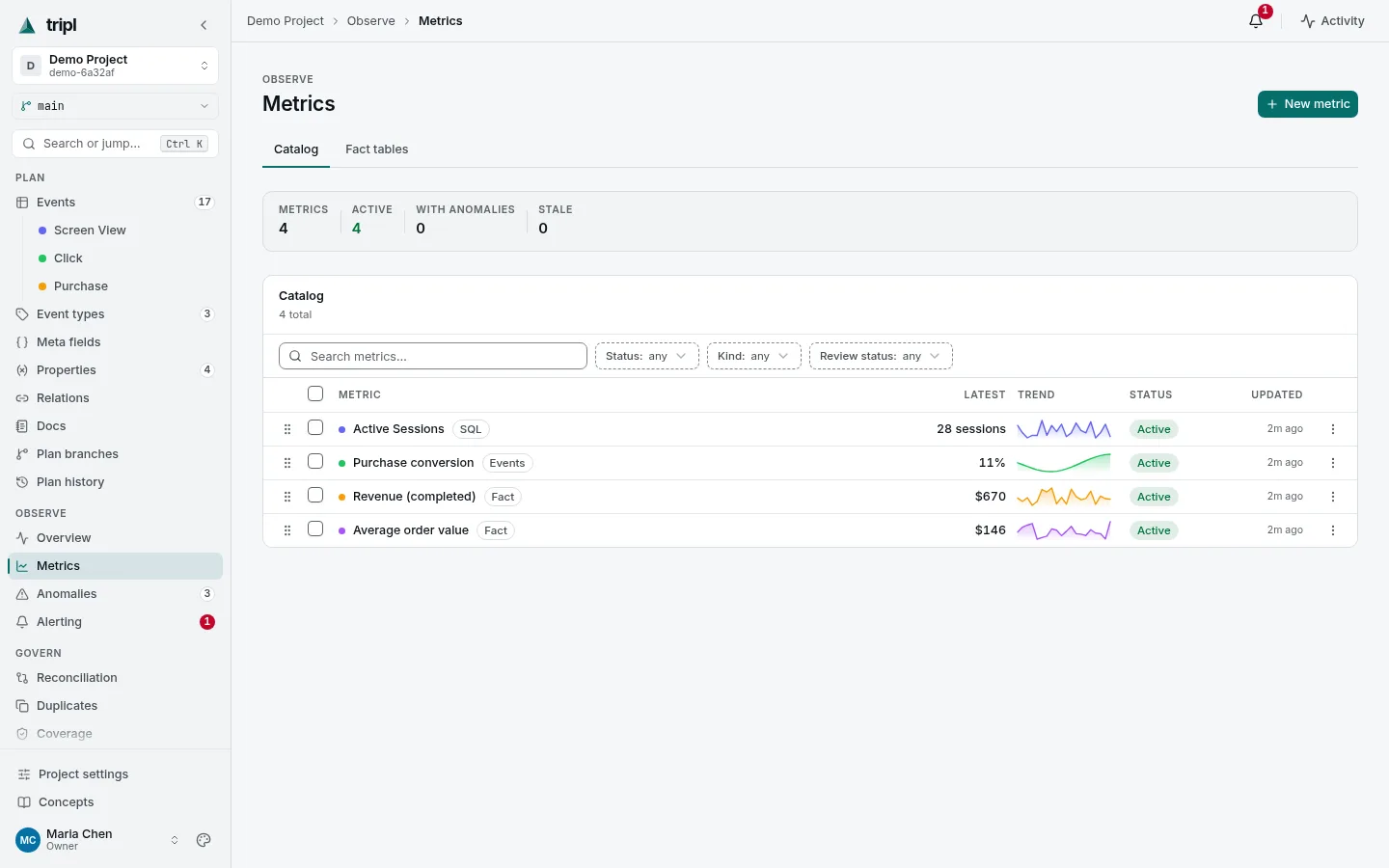The image size is (1389, 868).
Task: Open row menu for Revenue (completed)
Action: point(1333,497)
